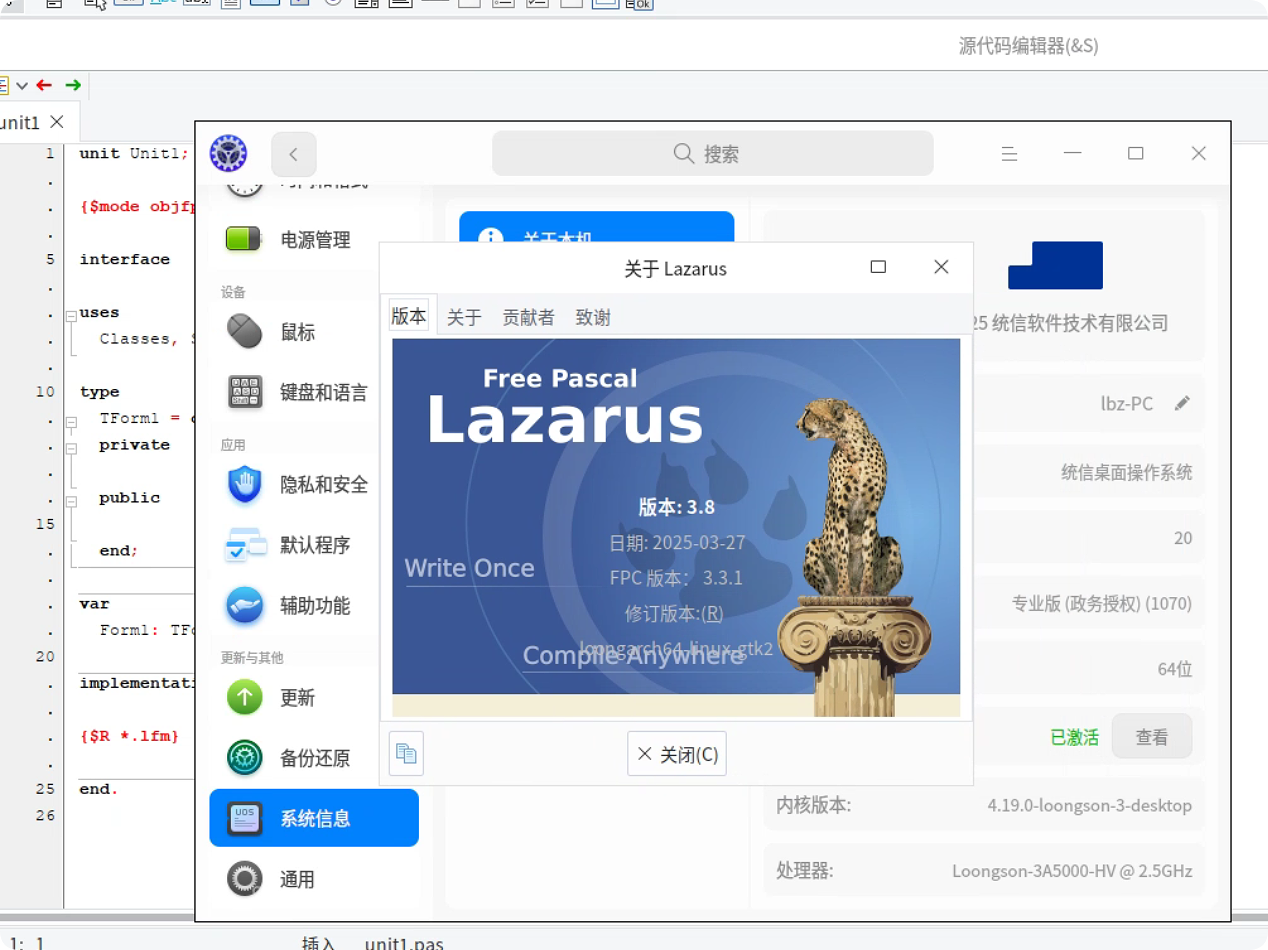Click the 64位 system type value
This screenshot has height=950, width=1268.
tap(1175, 669)
